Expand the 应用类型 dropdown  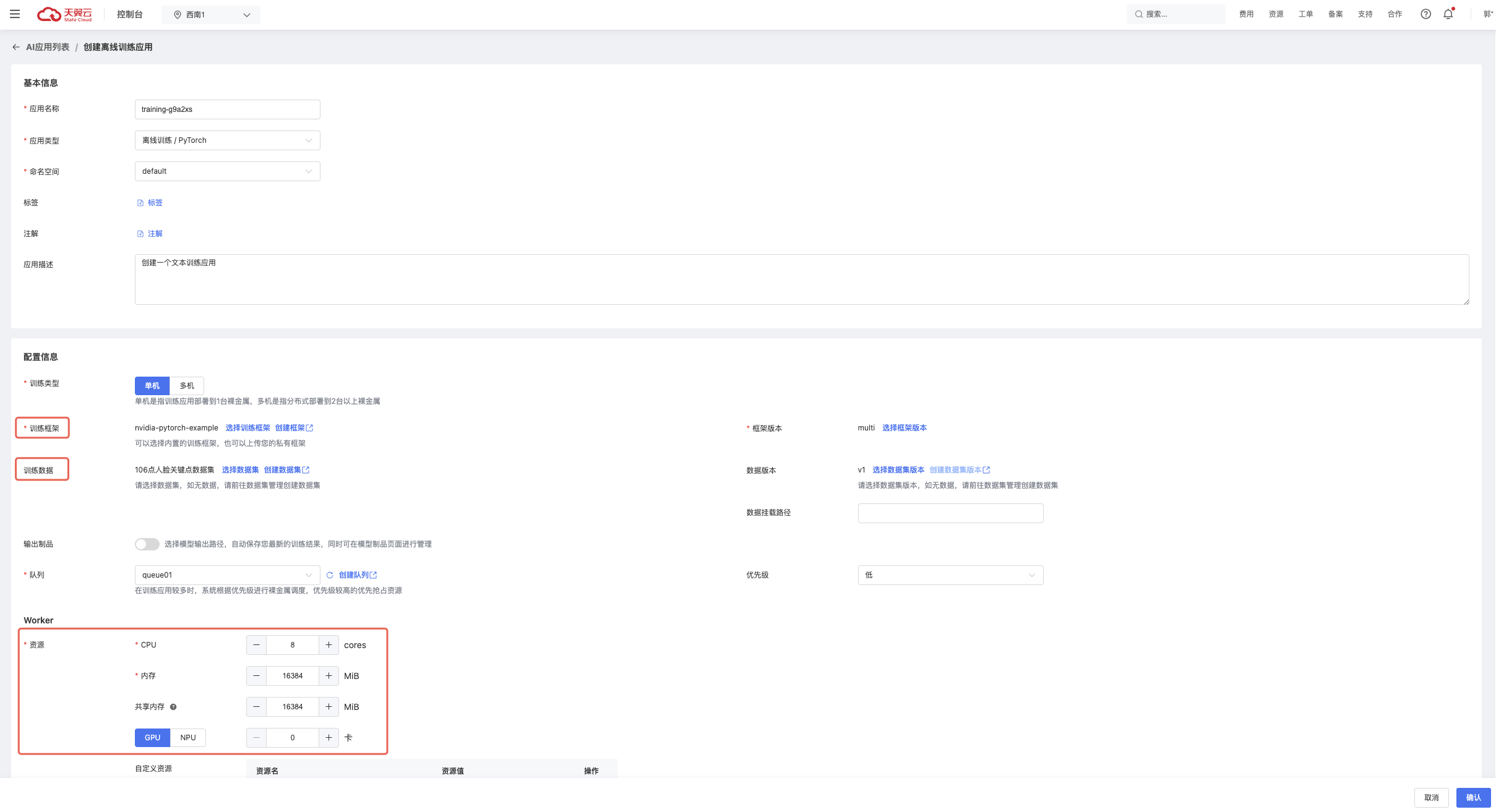click(227, 140)
